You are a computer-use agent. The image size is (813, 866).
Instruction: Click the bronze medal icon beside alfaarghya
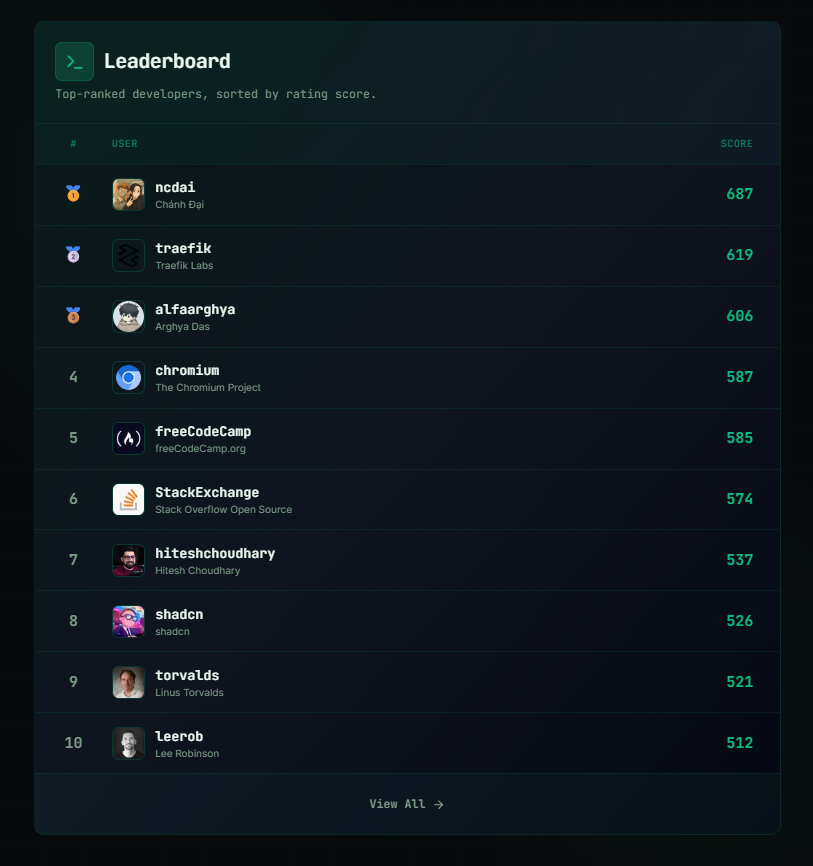[72, 316]
